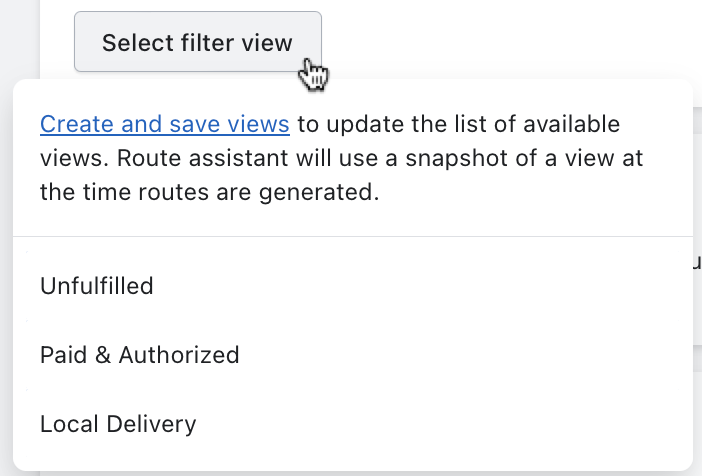This screenshot has width=702, height=476.
Task: Collapse the Select filter view dropdown
Action: [x=197, y=42]
